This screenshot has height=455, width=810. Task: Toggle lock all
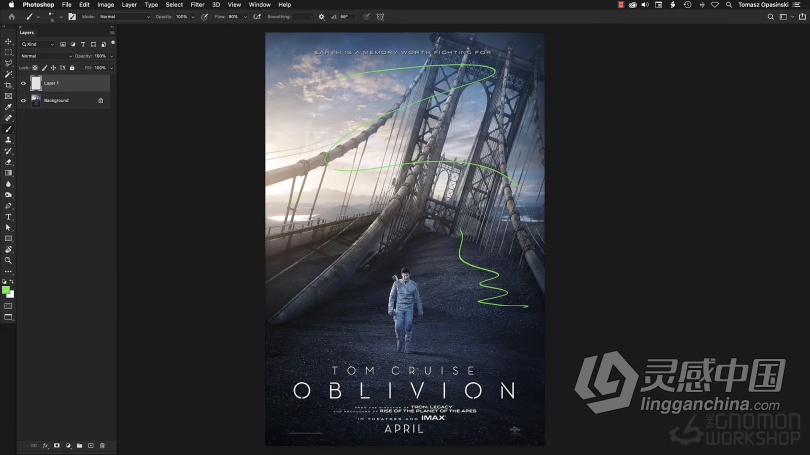[72, 68]
